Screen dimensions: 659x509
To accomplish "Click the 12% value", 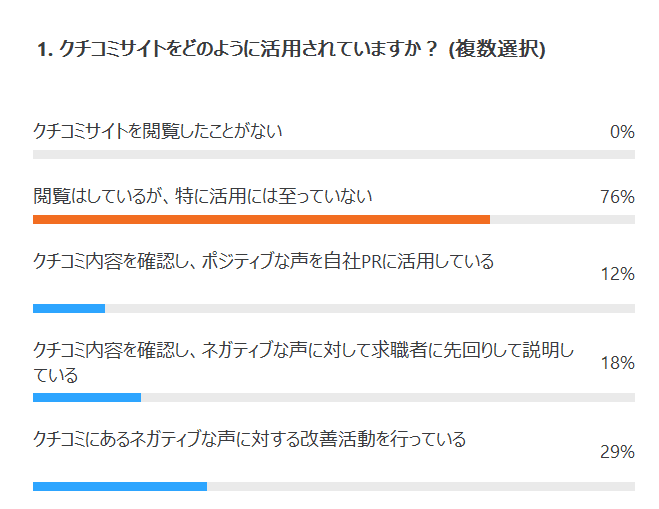I will tap(618, 274).
